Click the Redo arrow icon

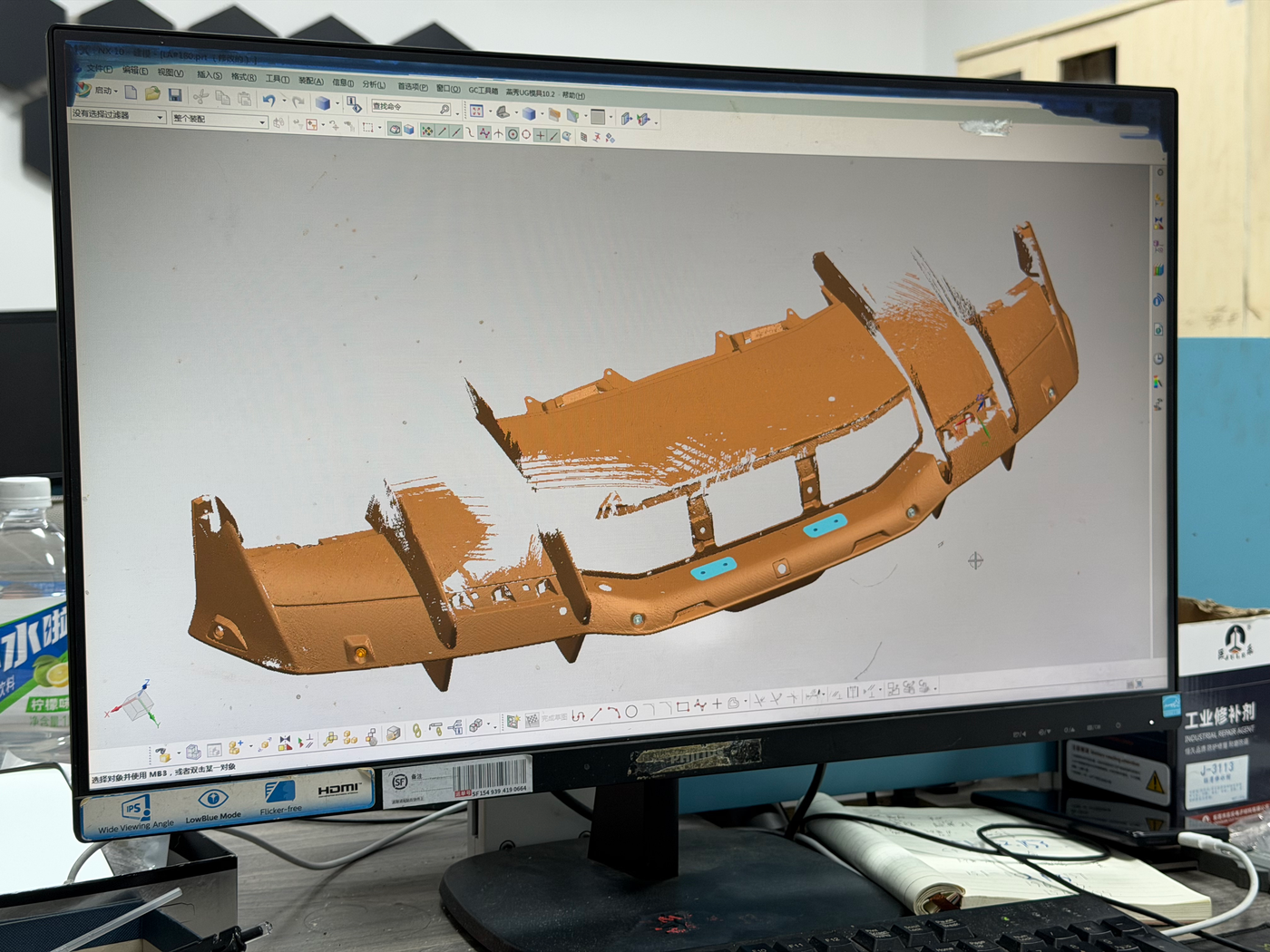tap(297, 102)
